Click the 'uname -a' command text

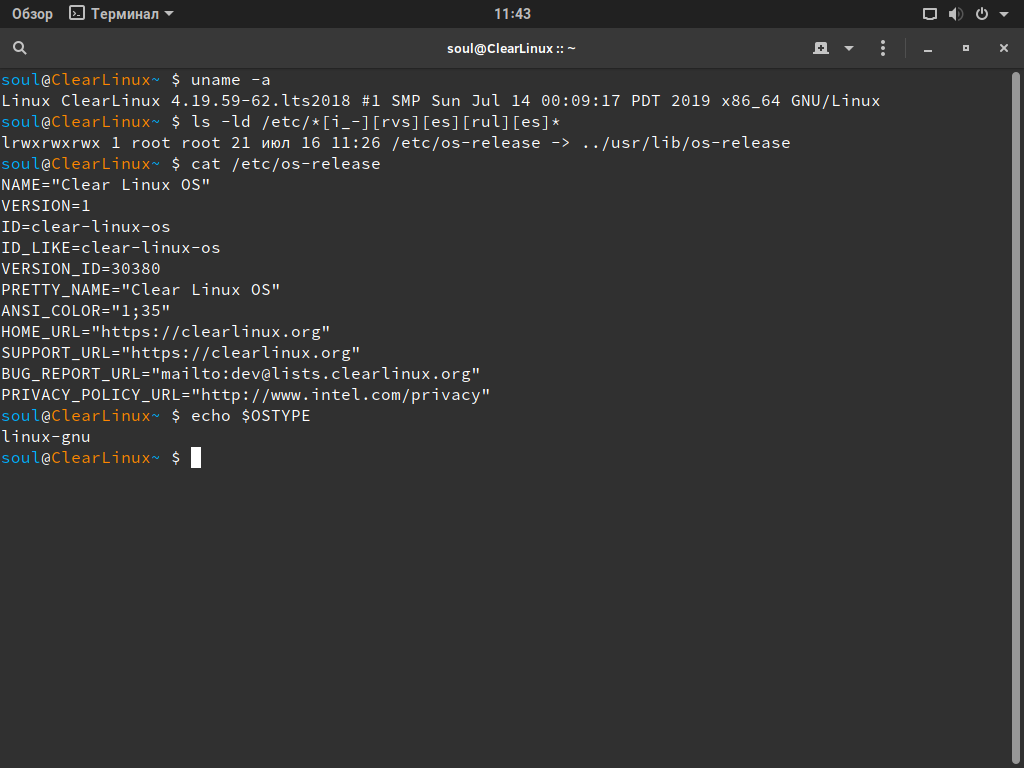231,80
